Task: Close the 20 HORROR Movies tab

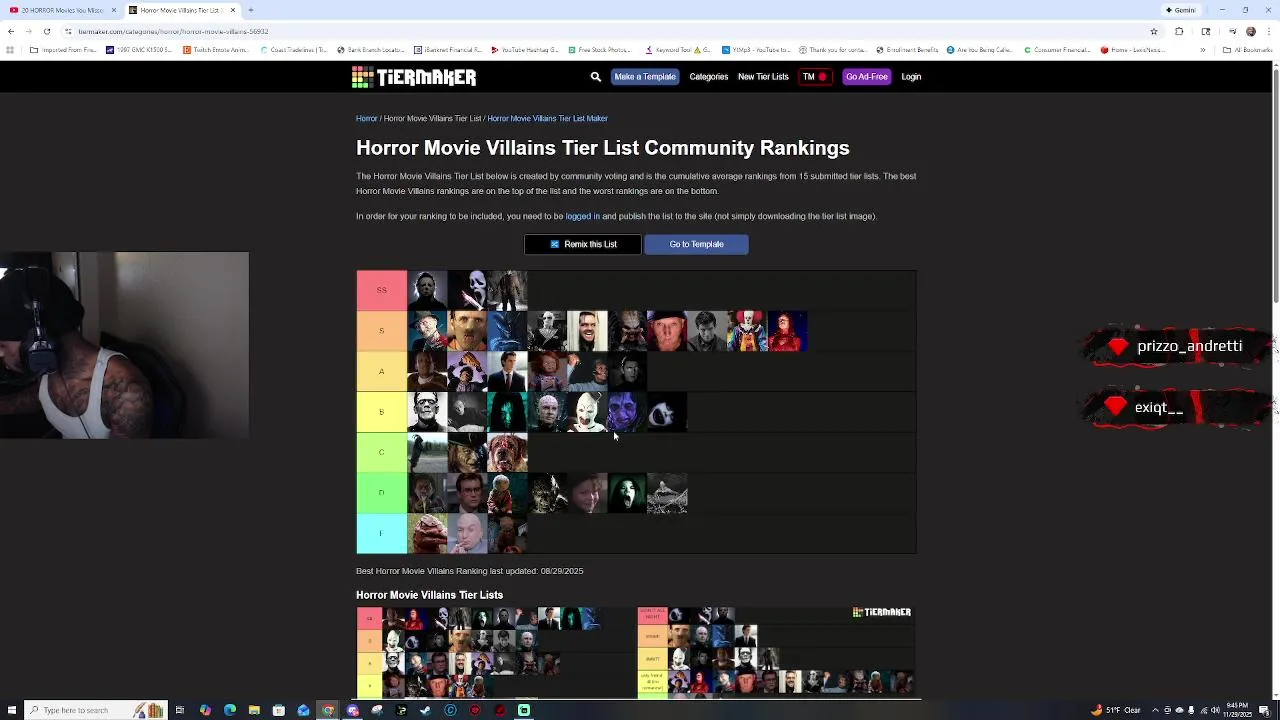Action: coord(114,10)
